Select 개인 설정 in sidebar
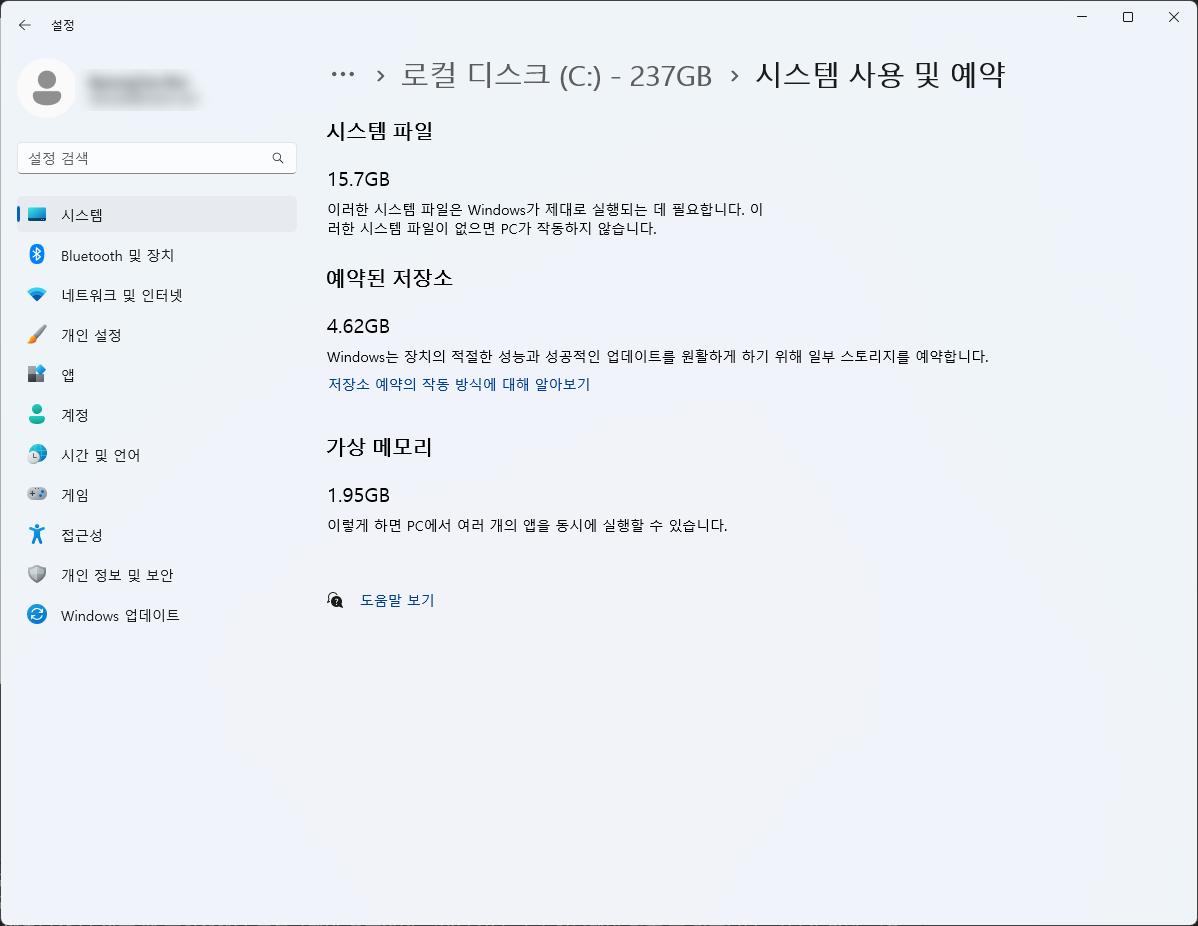1198x926 pixels. (157, 335)
